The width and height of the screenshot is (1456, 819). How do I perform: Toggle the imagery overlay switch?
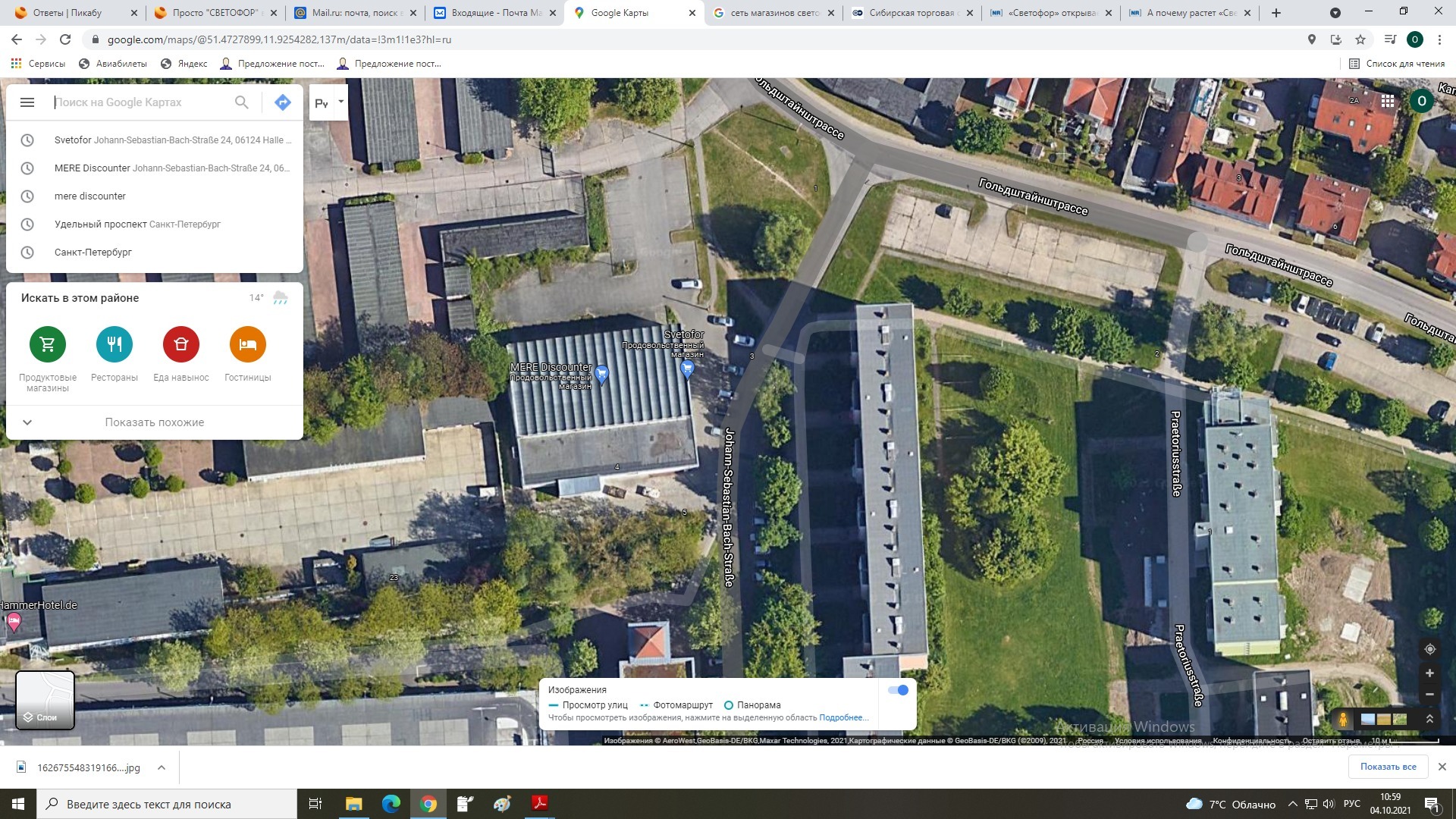point(898,690)
